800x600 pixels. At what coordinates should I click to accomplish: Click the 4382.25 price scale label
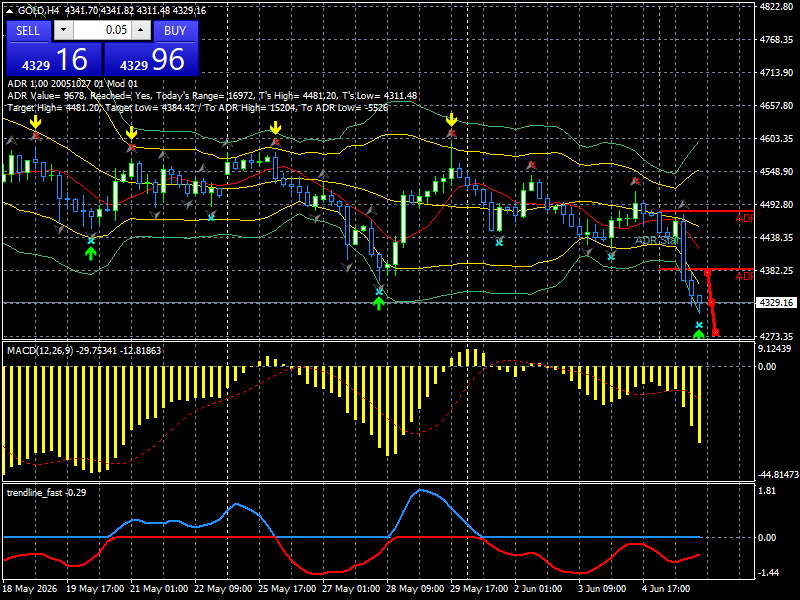click(777, 270)
